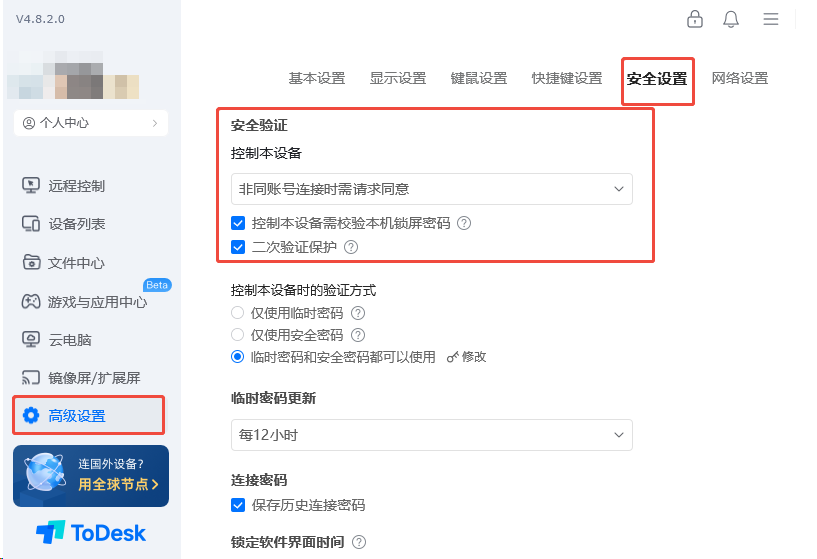
Task: Click help icon beside 二次验证保护
Action: (351, 247)
